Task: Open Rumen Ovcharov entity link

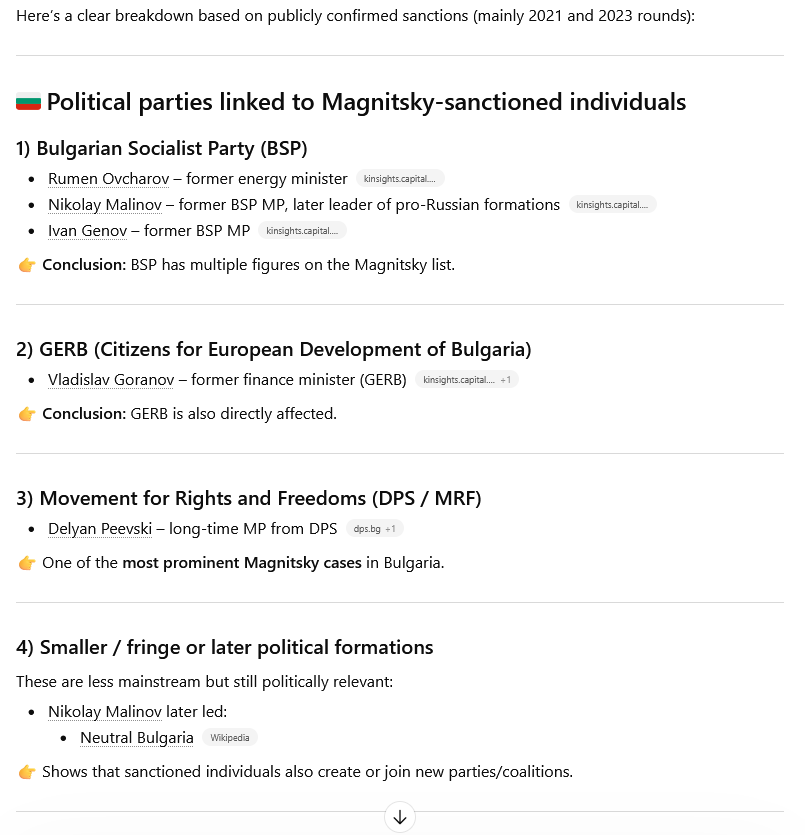Action: pos(109,179)
